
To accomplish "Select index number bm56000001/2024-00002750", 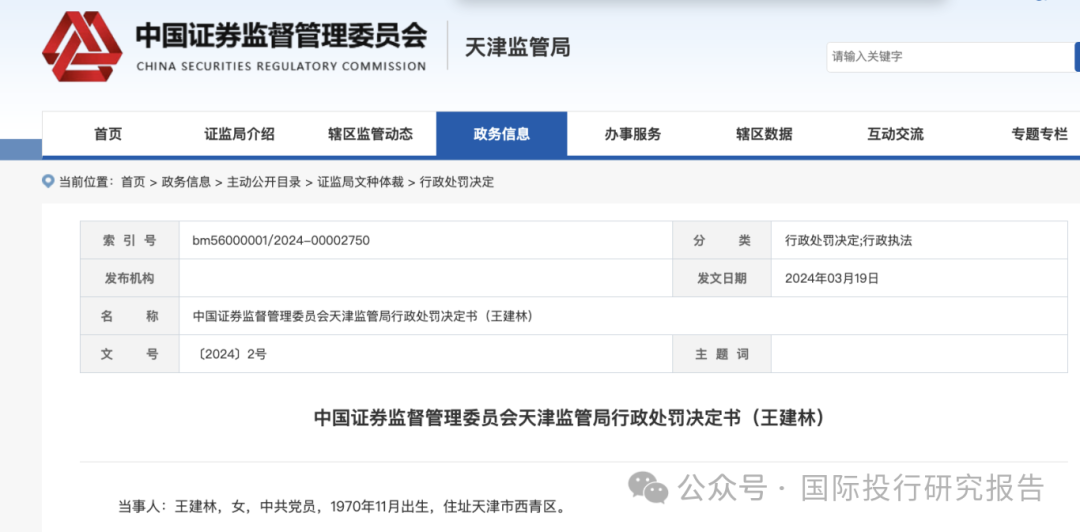I will (x=281, y=241).
